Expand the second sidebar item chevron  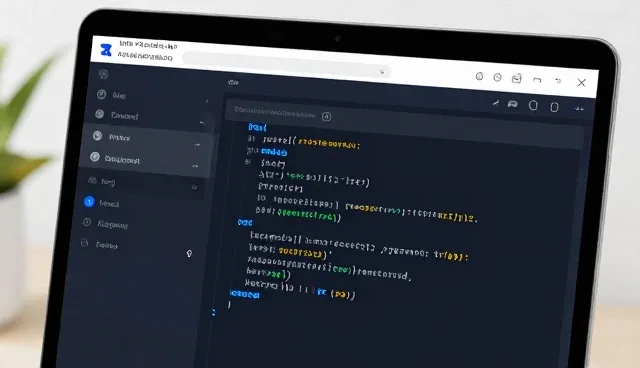tap(202, 122)
